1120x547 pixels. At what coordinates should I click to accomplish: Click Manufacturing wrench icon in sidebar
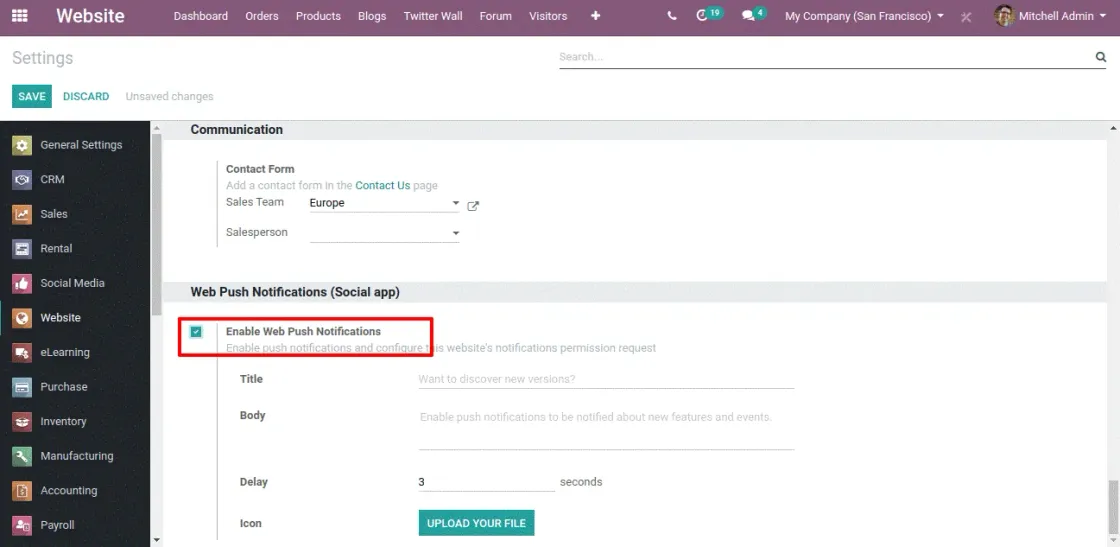22,456
